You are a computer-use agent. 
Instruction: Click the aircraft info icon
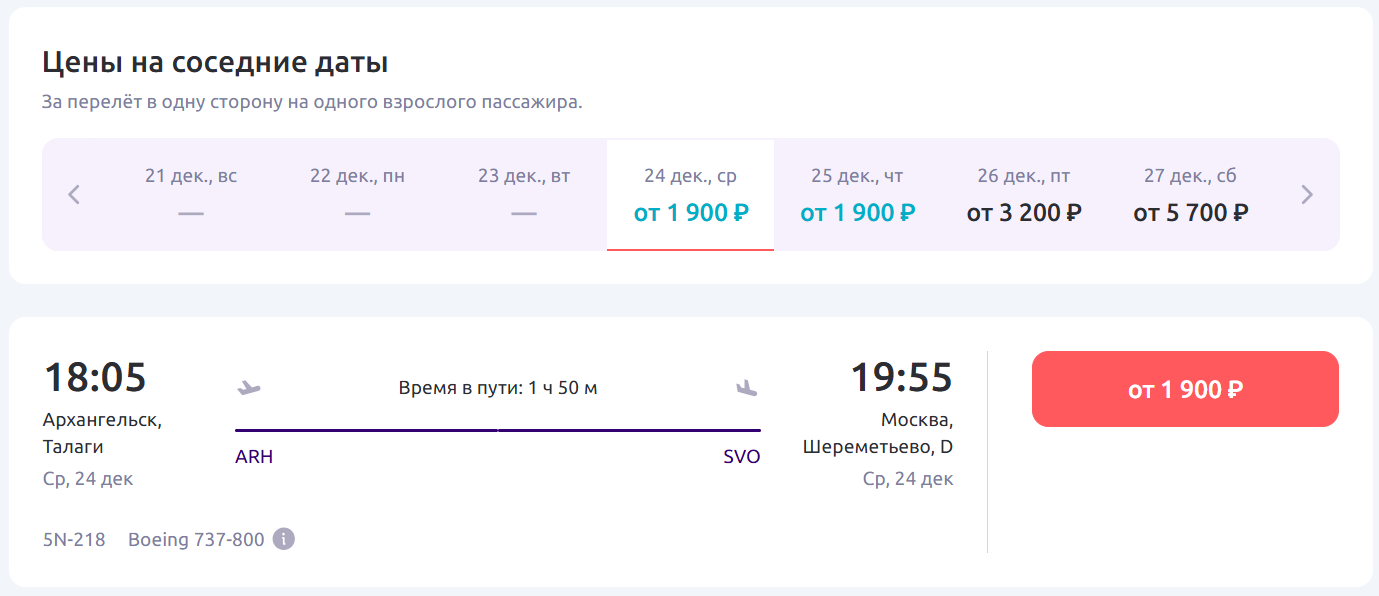pyautogui.click(x=284, y=539)
